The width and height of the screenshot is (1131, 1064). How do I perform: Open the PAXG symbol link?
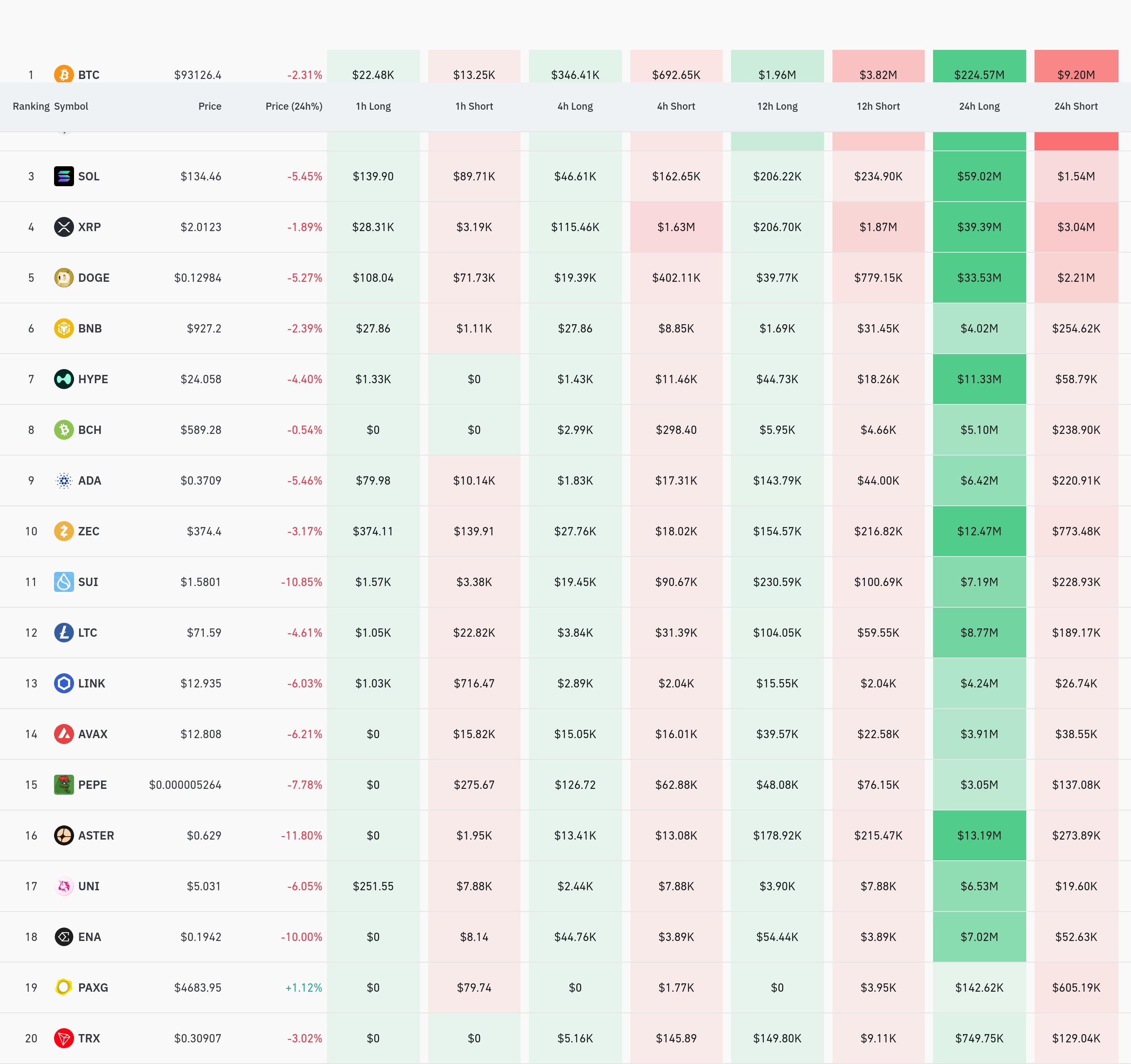coord(93,988)
